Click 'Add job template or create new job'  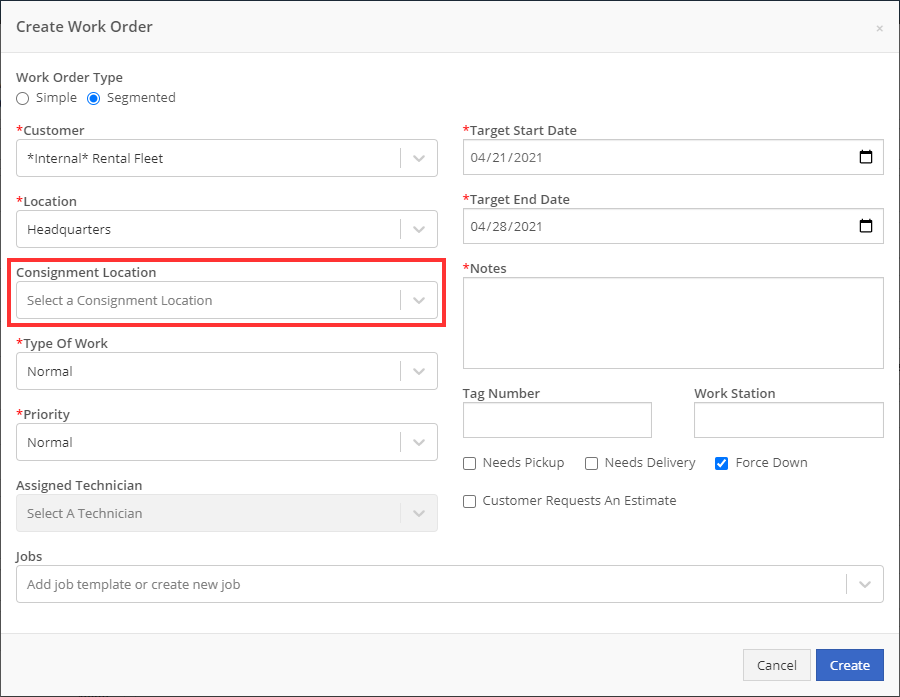point(134,584)
